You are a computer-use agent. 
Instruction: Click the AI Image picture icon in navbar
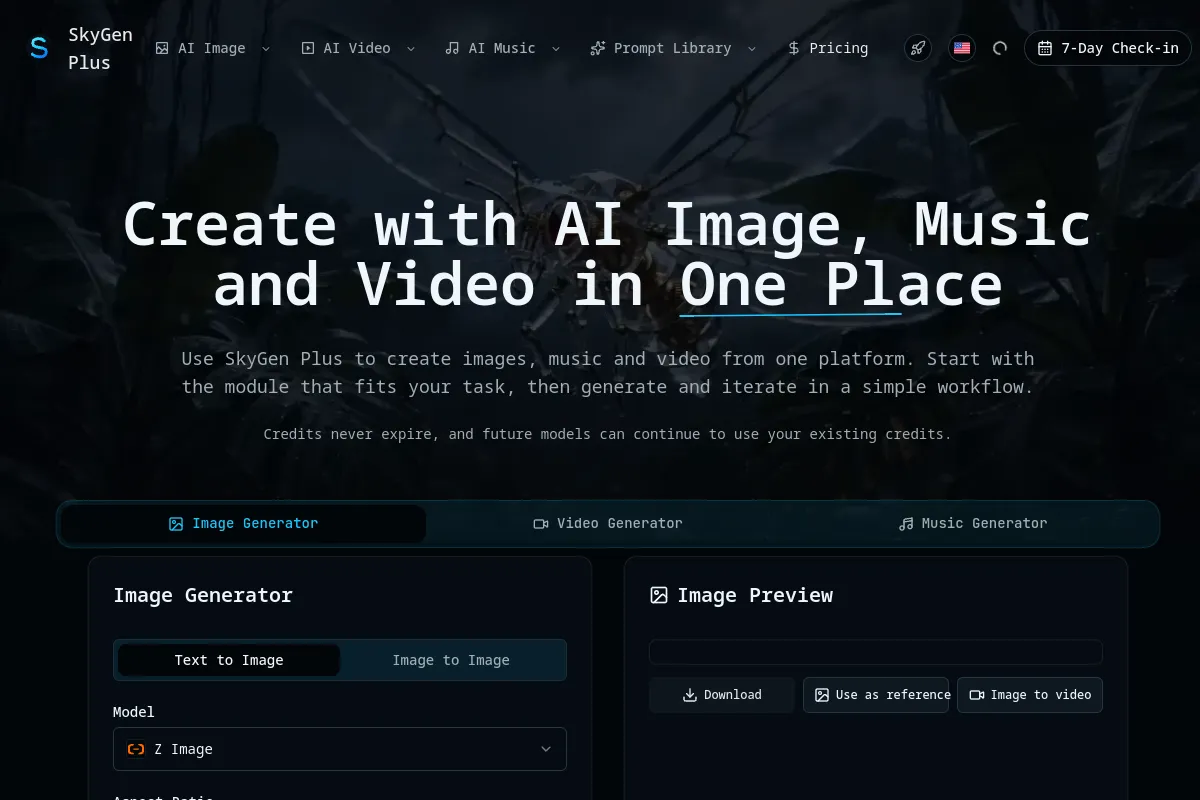coord(162,48)
